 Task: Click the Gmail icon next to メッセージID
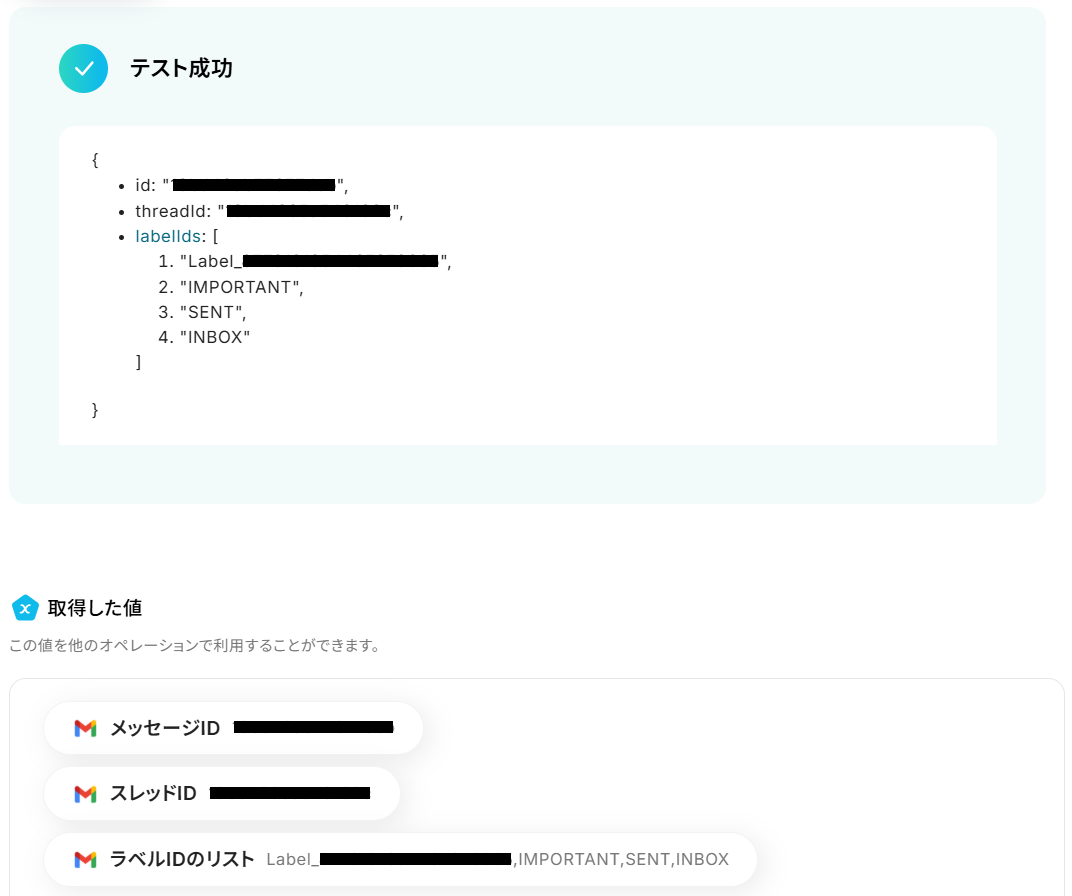(x=85, y=729)
